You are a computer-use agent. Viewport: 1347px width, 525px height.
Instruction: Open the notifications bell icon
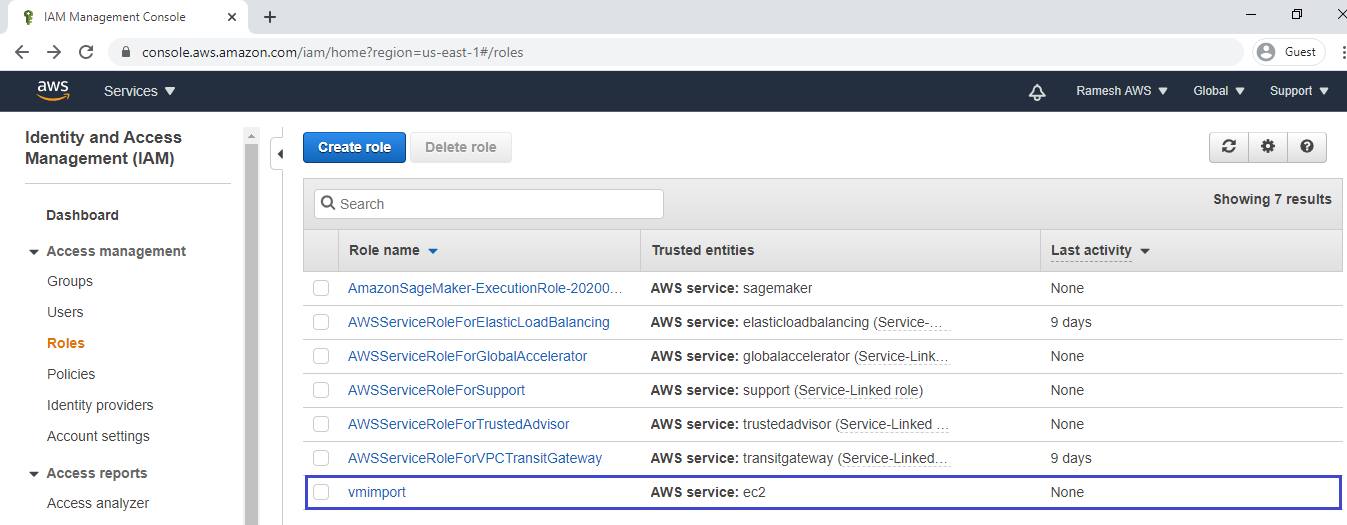(x=1037, y=92)
